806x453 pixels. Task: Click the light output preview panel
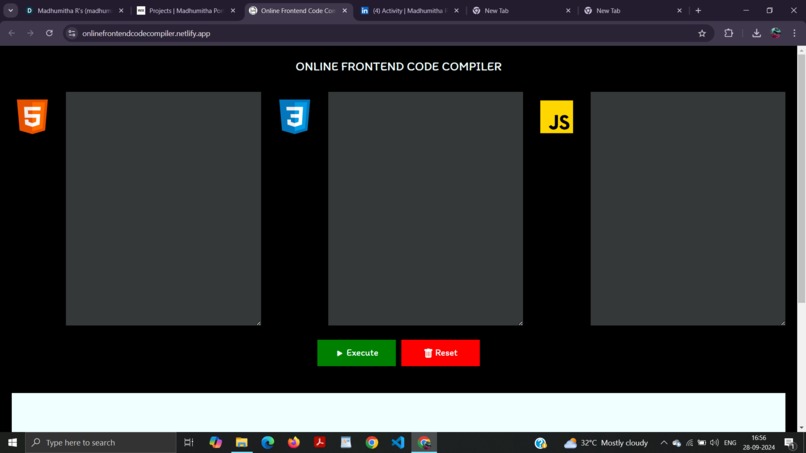pyautogui.click(x=398, y=412)
